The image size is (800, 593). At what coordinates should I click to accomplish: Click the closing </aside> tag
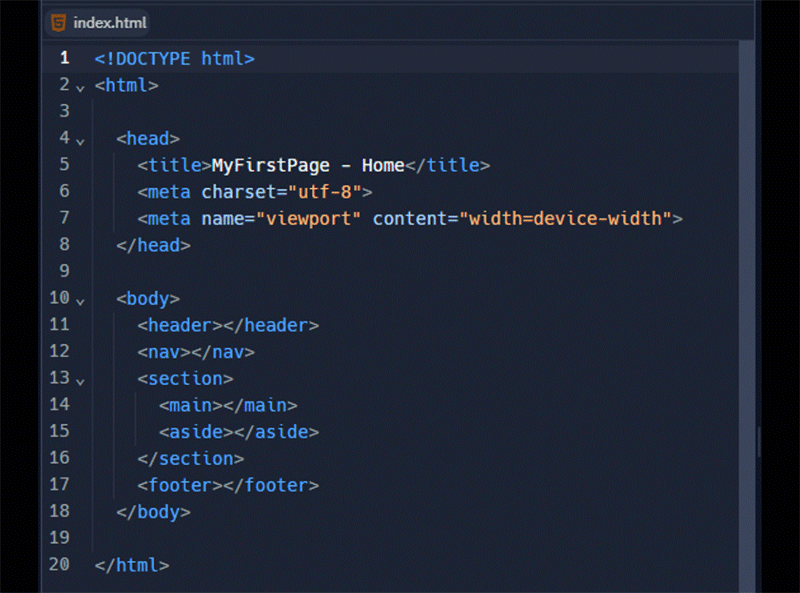(x=277, y=432)
